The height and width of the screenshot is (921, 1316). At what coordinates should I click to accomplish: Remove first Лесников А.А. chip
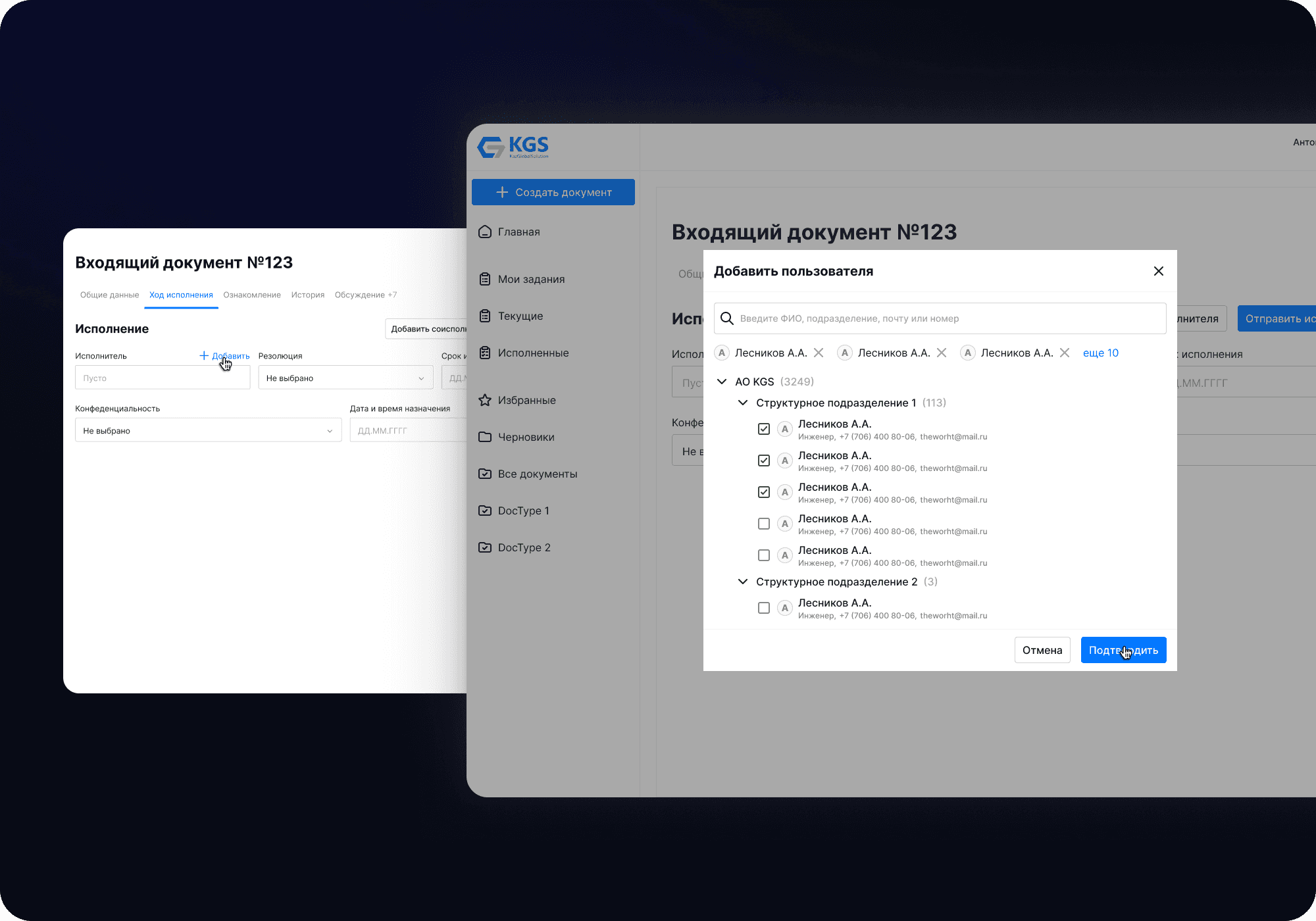819,353
